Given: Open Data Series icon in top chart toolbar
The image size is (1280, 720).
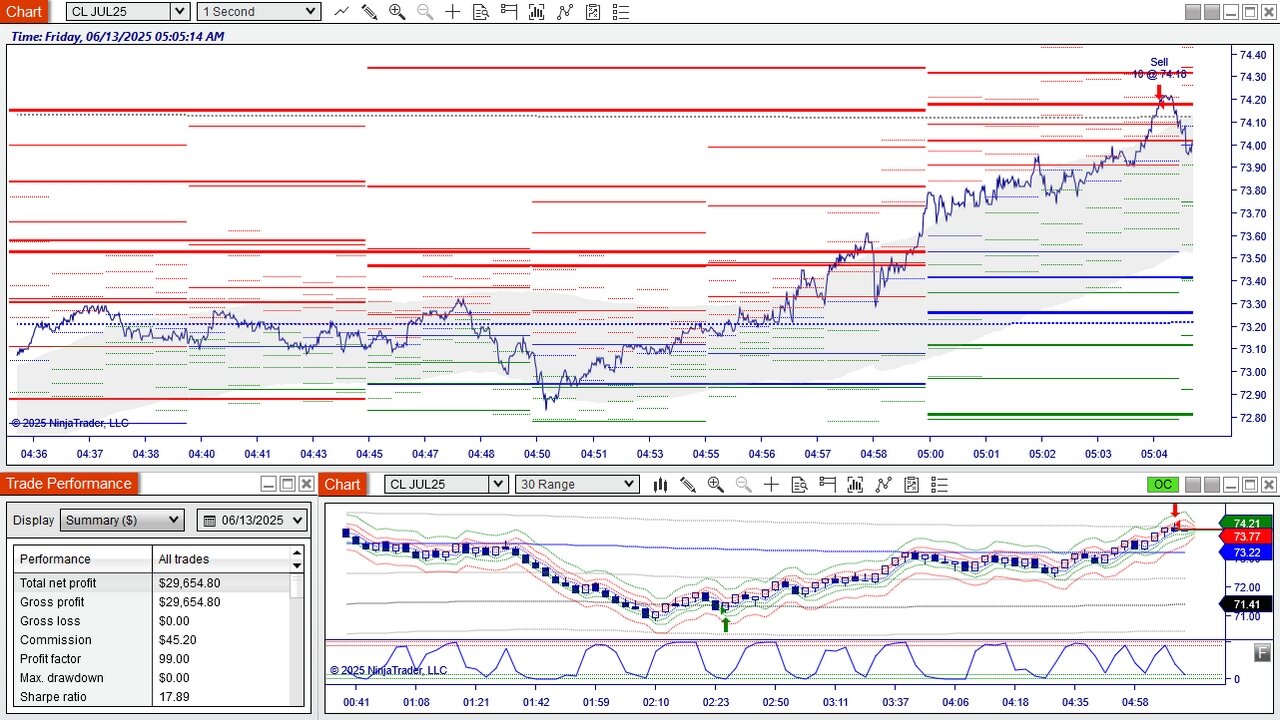Looking at the screenshot, I should pyautogui.click(x=537, y=12).
